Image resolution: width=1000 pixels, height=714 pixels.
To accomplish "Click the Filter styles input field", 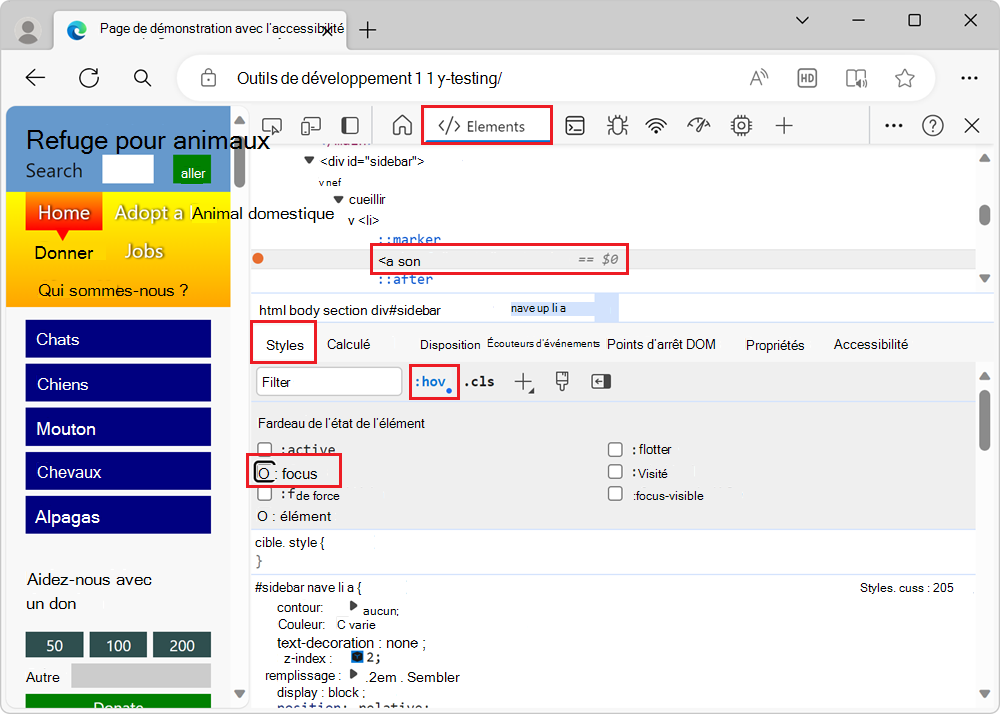I will click(328, 382).
